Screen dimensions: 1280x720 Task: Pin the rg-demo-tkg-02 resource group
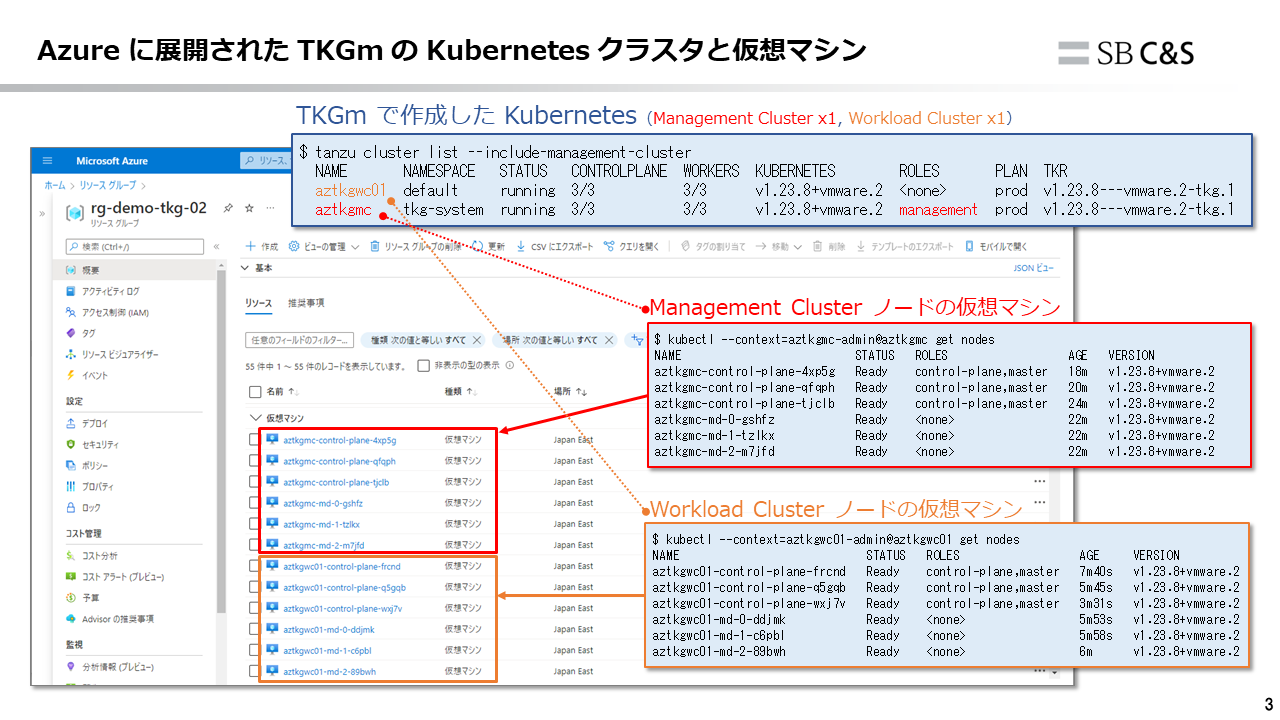228,208
